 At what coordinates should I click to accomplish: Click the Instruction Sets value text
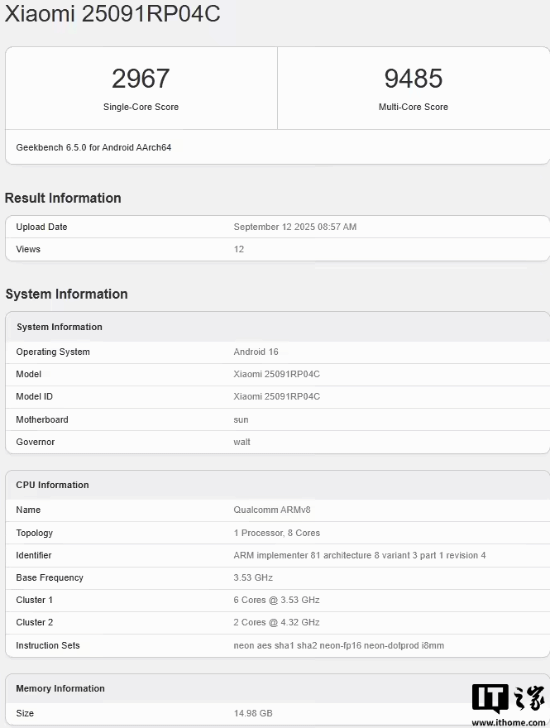339,645
